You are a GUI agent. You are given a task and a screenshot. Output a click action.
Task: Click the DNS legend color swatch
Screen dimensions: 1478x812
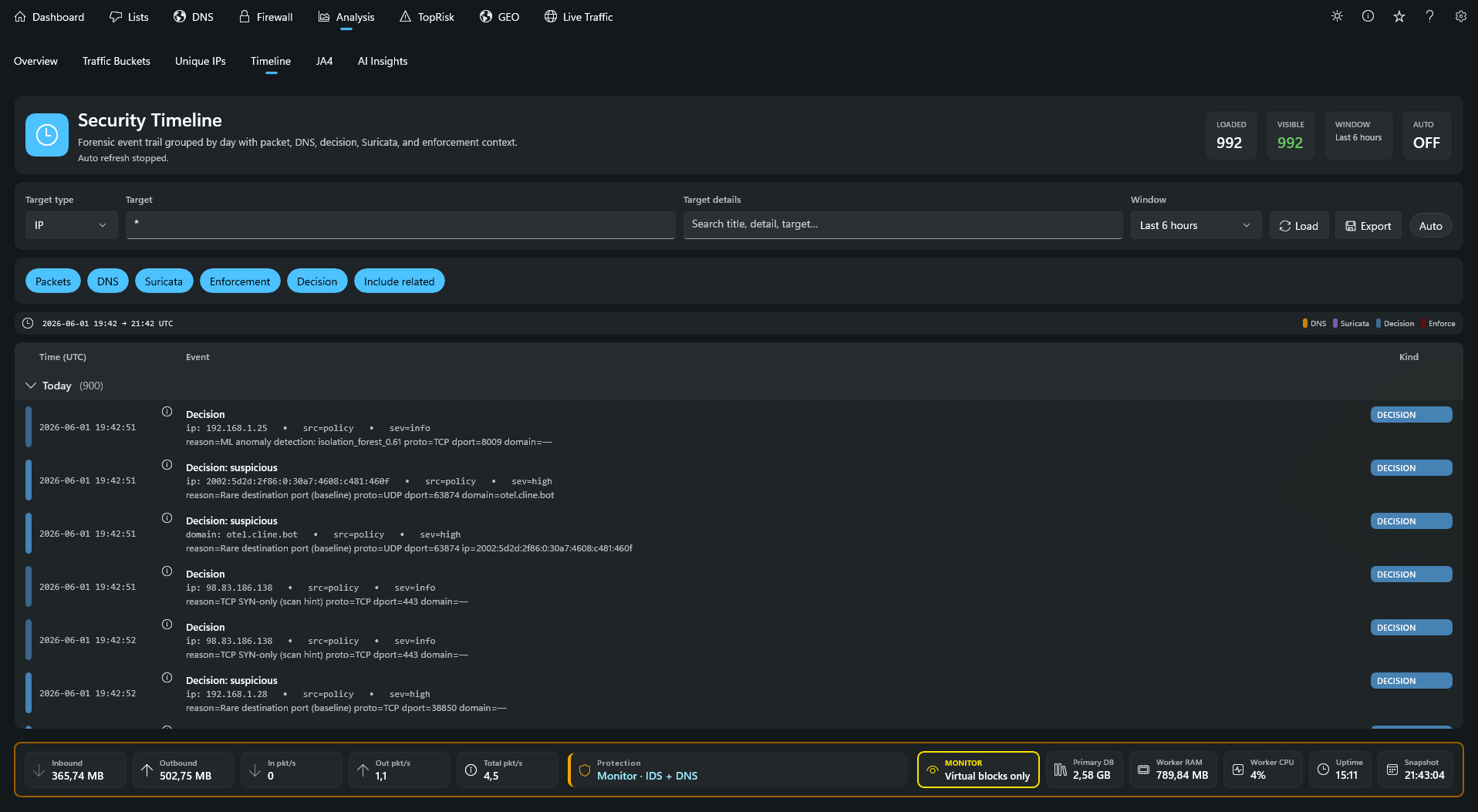(x=1305, y=324)
